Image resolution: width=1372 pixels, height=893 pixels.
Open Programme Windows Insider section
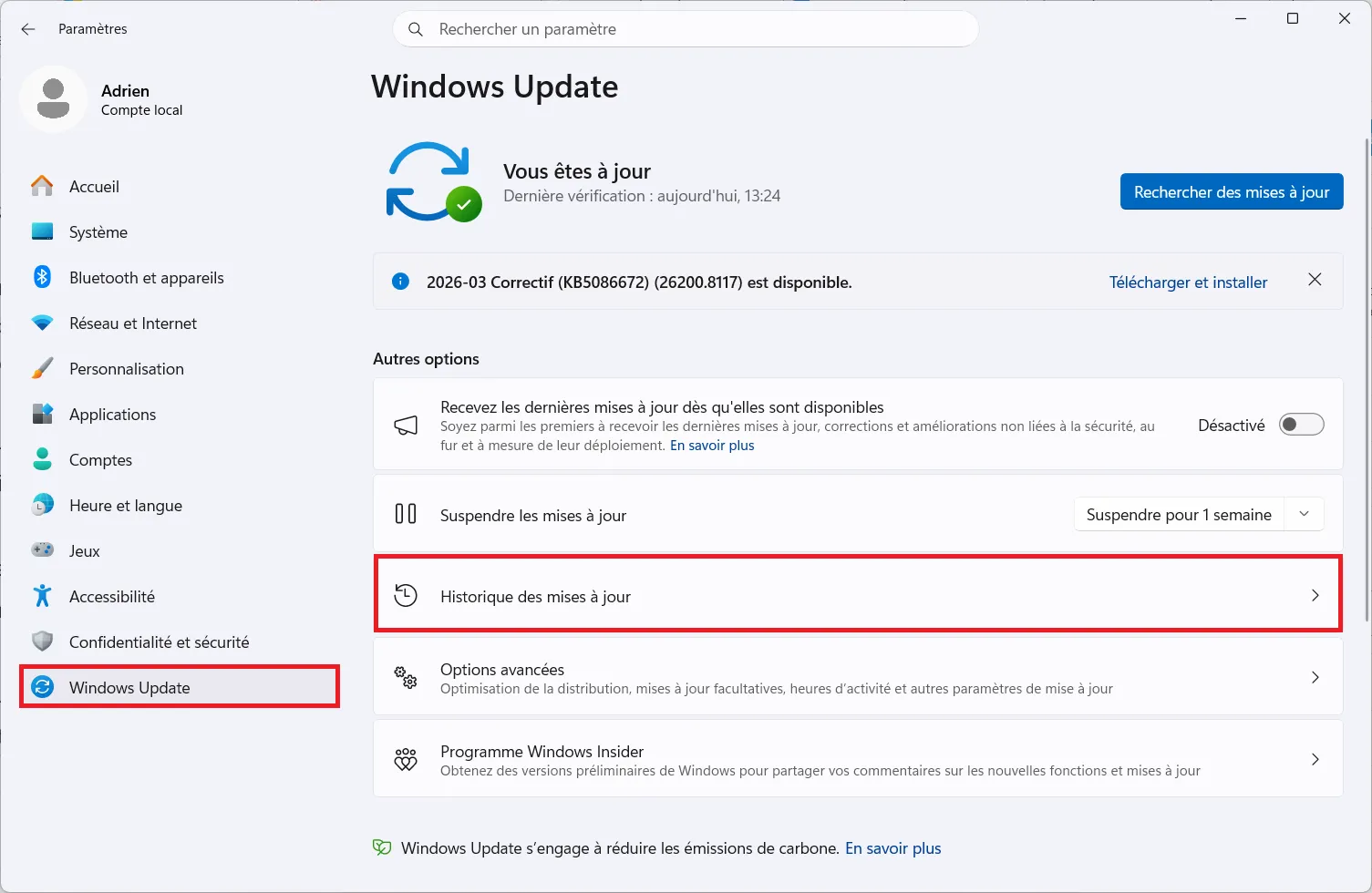tap(857, 758)
